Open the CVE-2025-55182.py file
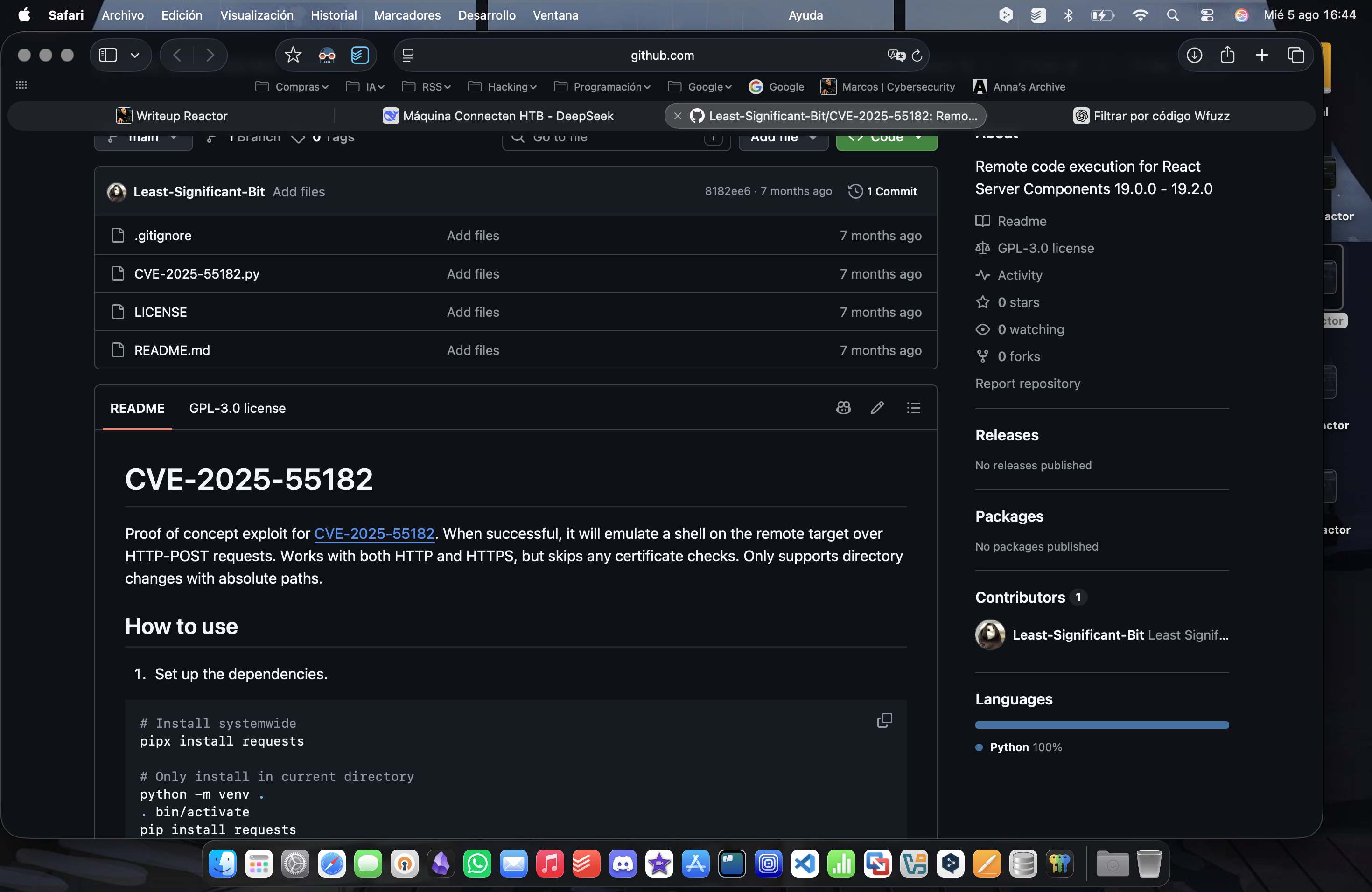The height and width of the screenshot is (892, 1372). tap(197, 273)
